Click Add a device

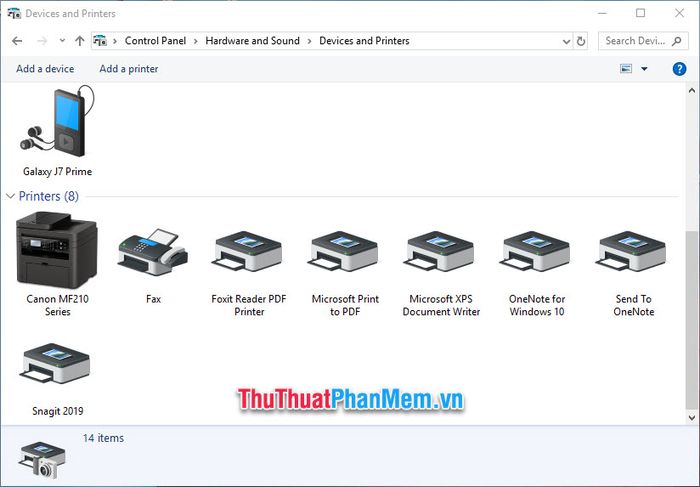click(45, 69)
